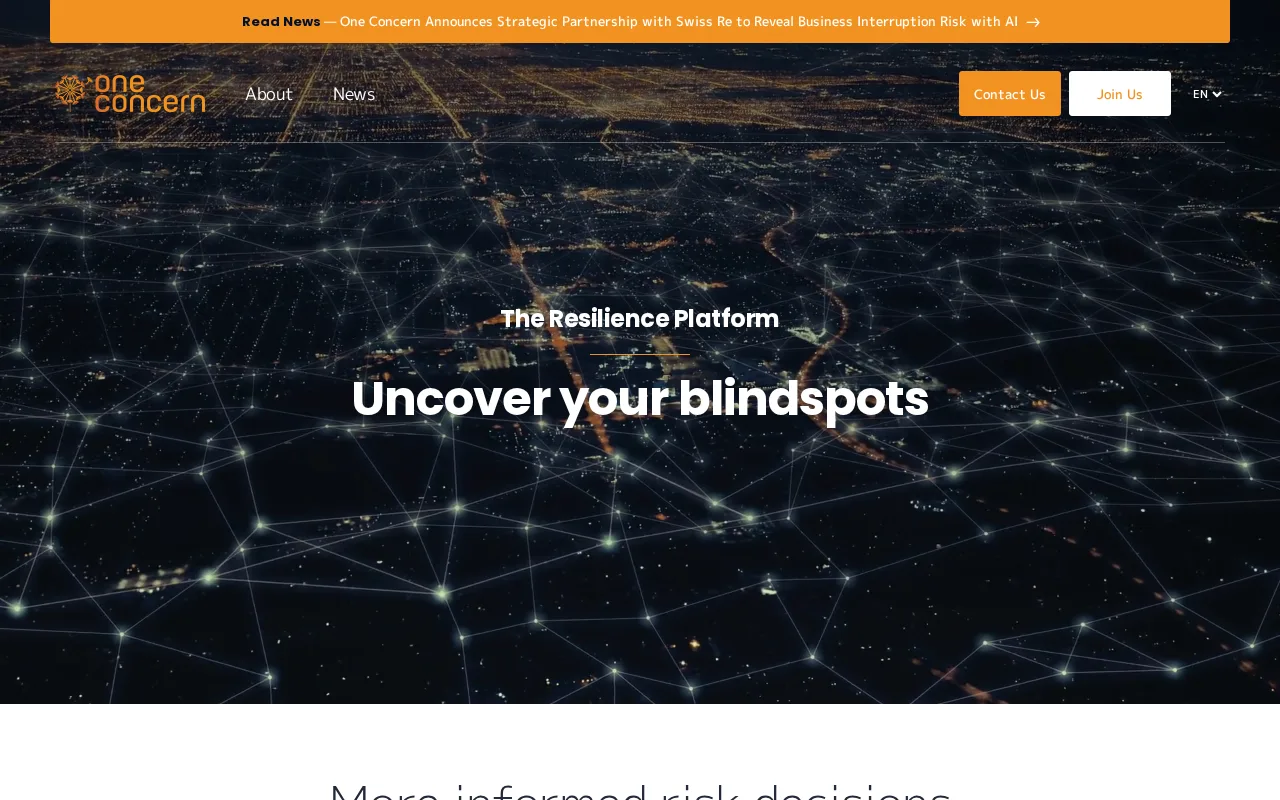1280x800 pixels.
Task: Click the white Join Us button
Action: 1120,94
